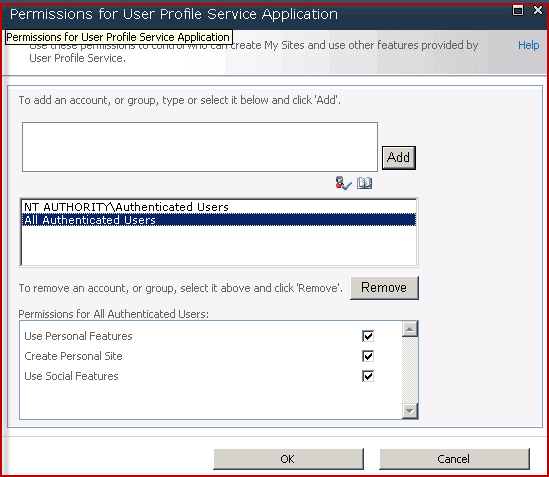
Task: Click permissions list scroll down arrow
Action: pos(410,411)
